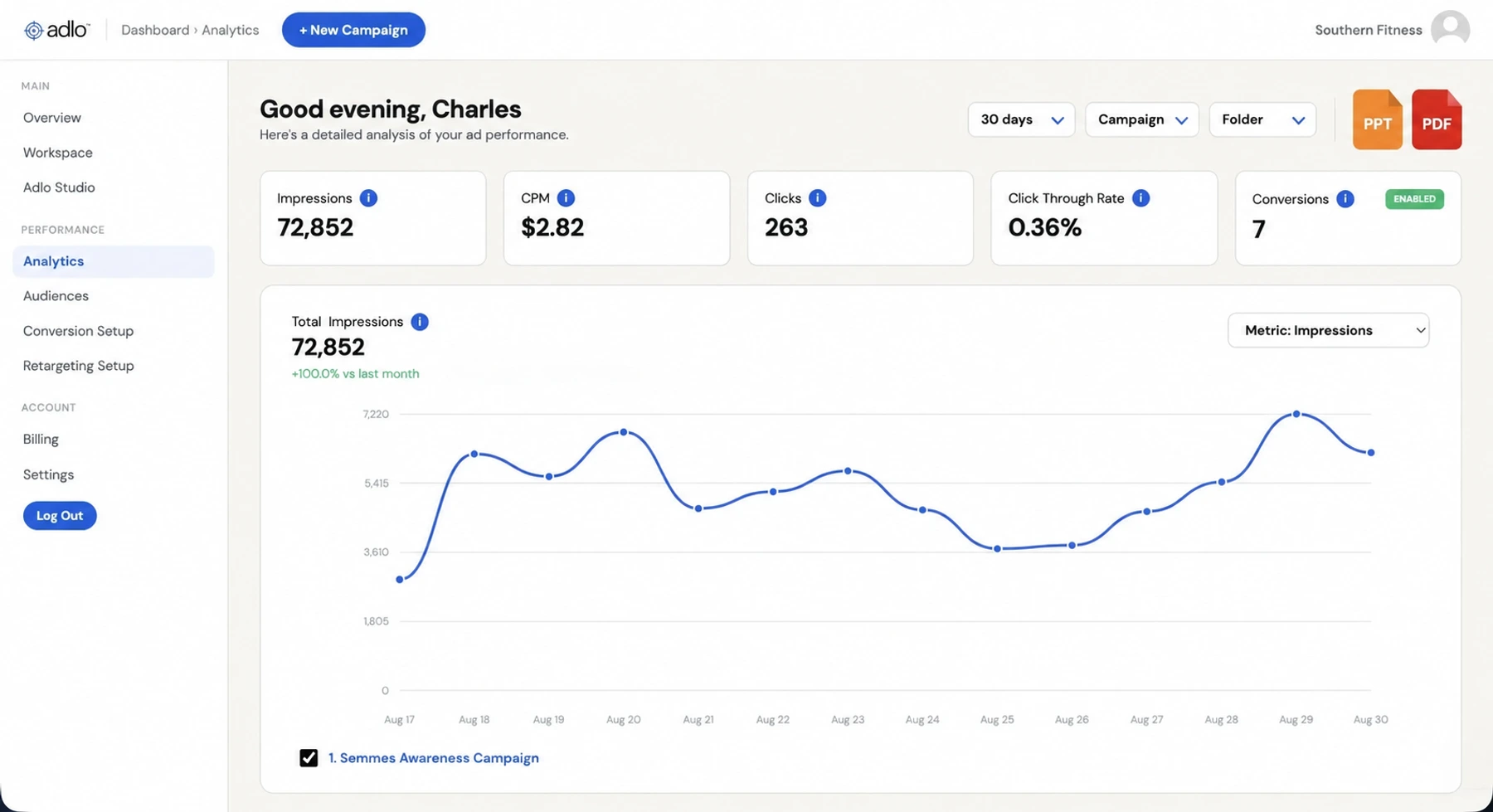Click the Good evening, Charles heading
The height and width of the screenshot is (812, 1493).
click(391, 109)
